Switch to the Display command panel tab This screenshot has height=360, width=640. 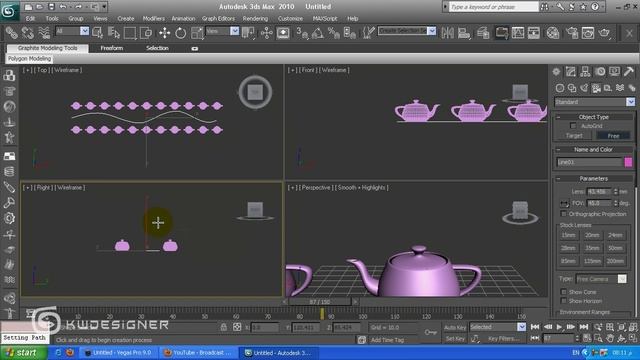(x=614, y=72)
